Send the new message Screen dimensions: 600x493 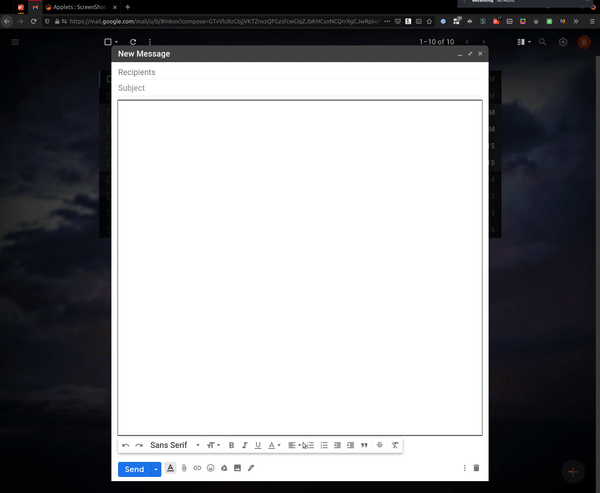134,469
